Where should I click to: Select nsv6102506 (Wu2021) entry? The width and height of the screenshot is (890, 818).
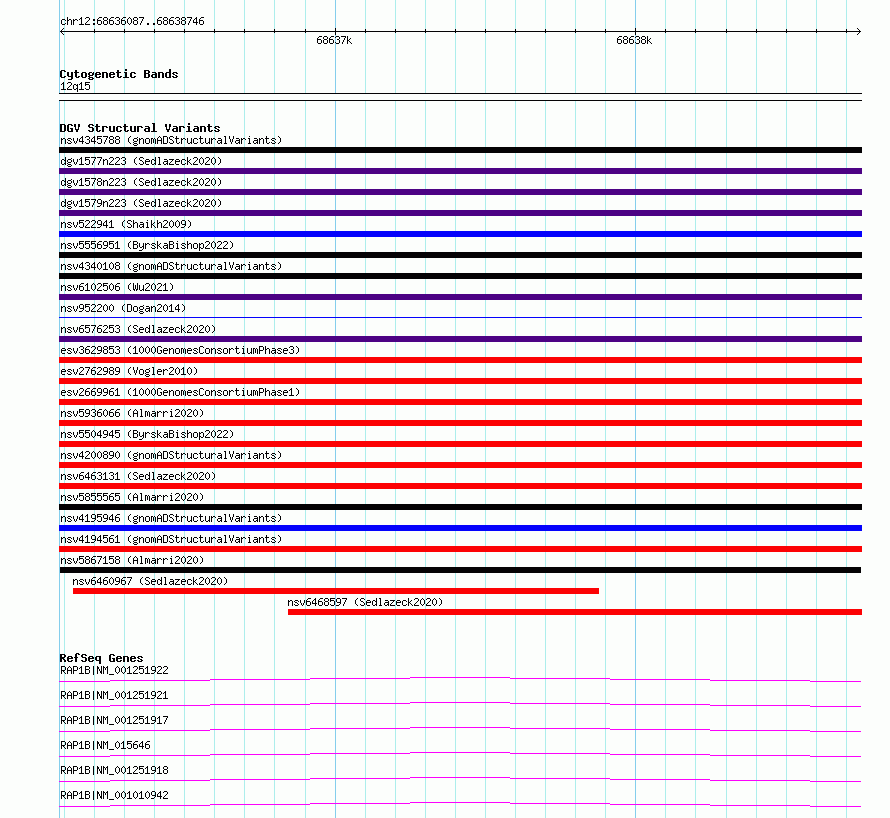click(x=117, y=287)
